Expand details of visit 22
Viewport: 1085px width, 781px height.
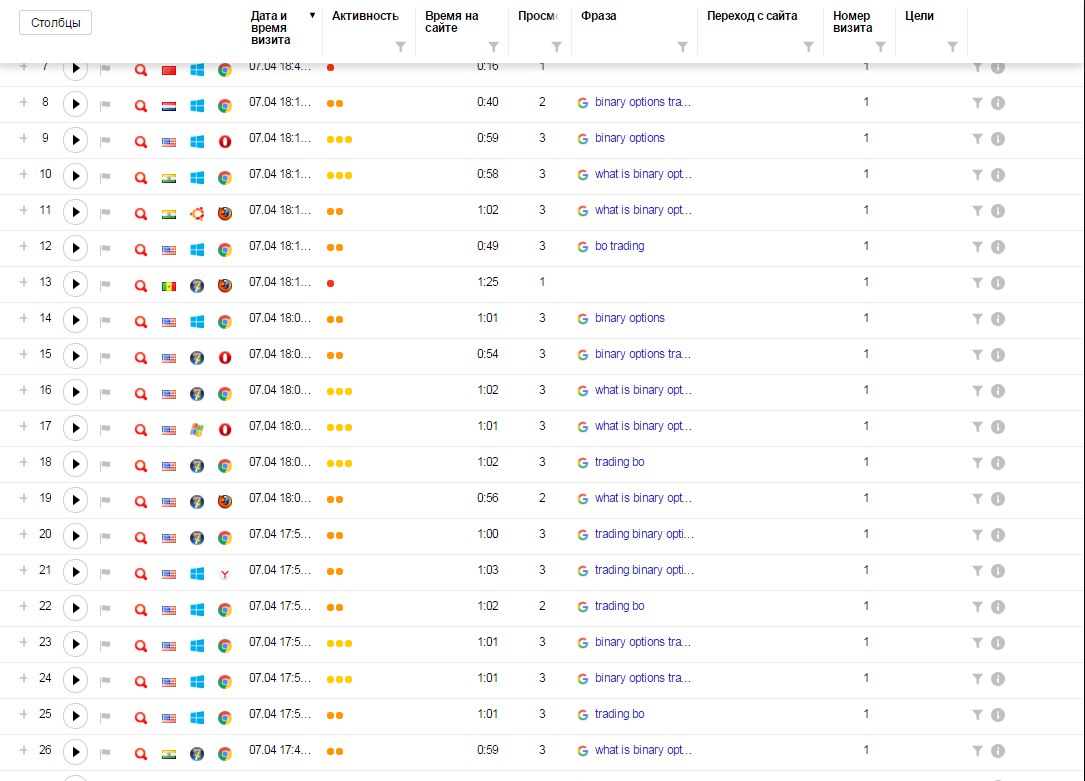tap(23, 605)
